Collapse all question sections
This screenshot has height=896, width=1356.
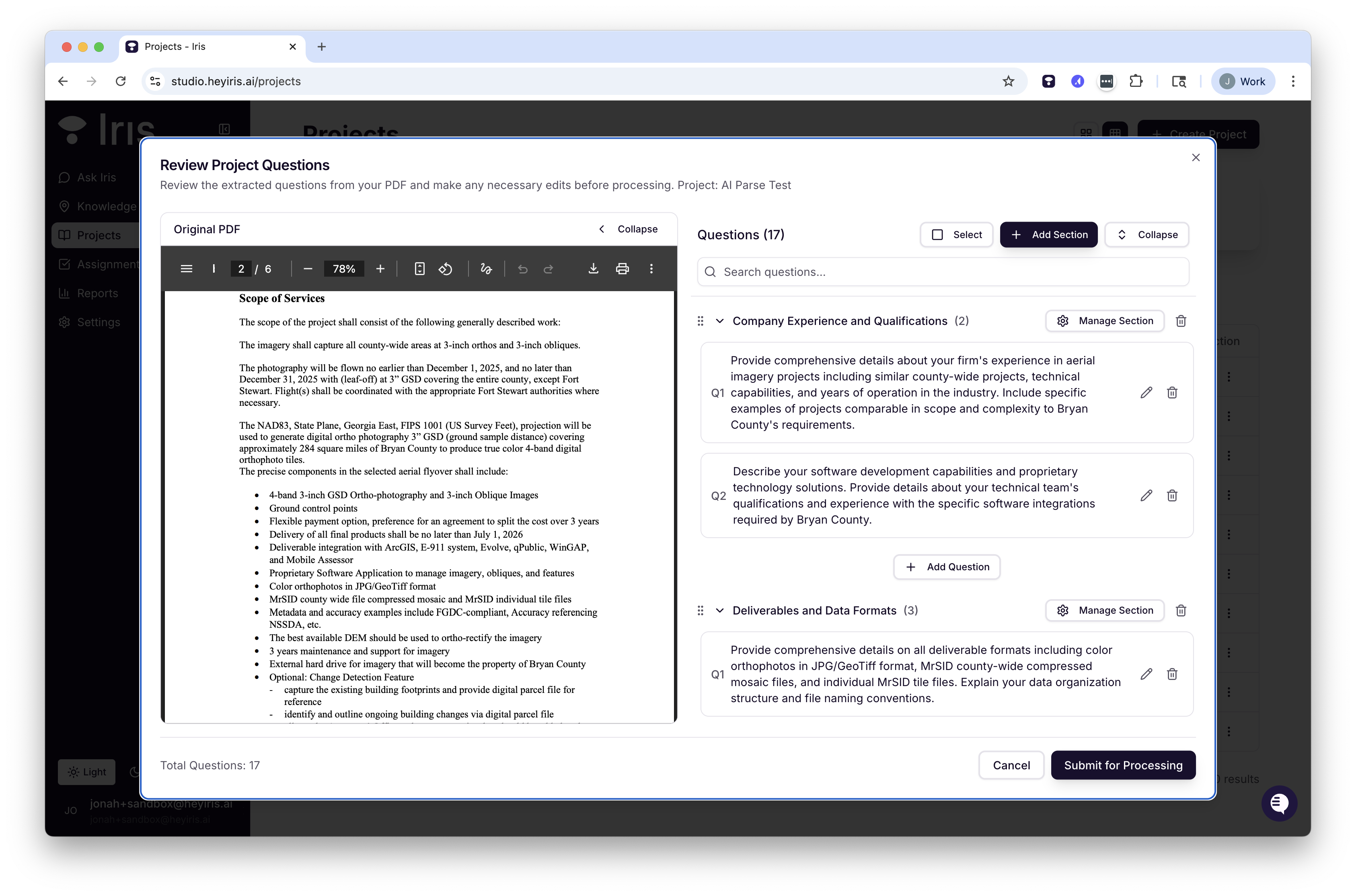tap(1147, 235)
